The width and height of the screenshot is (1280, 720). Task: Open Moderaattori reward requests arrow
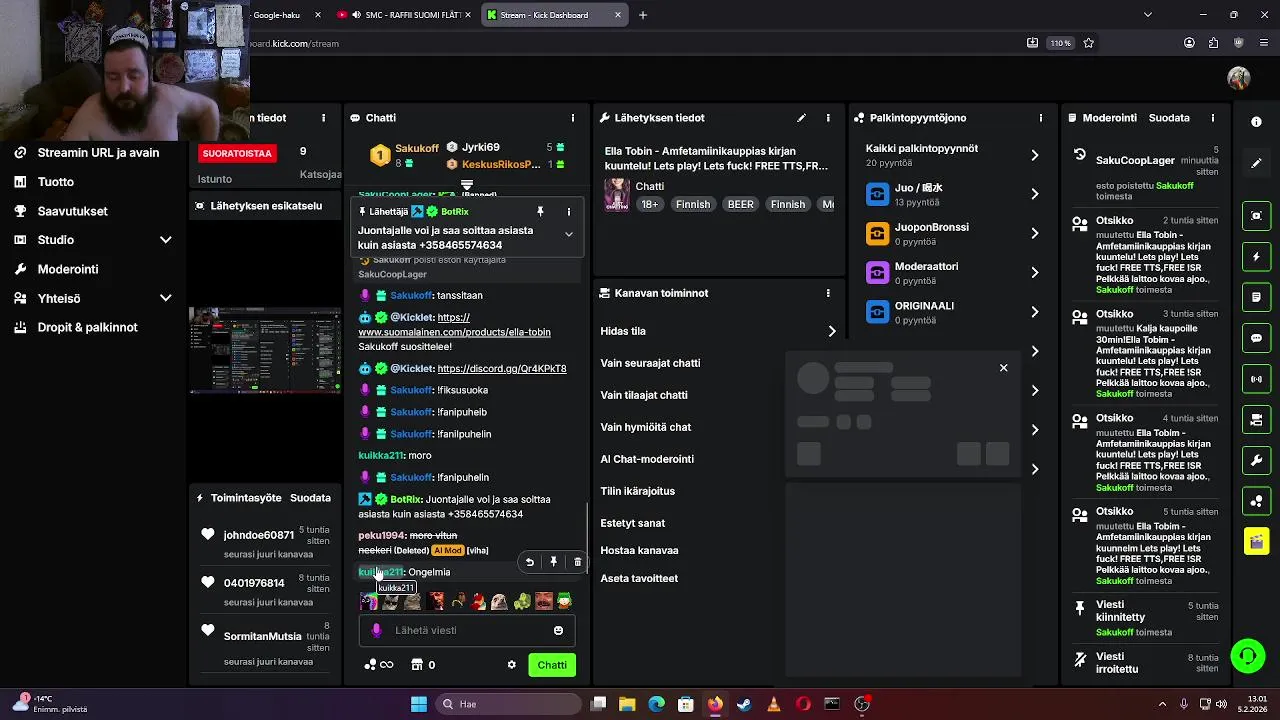[x=1034, y=272]
